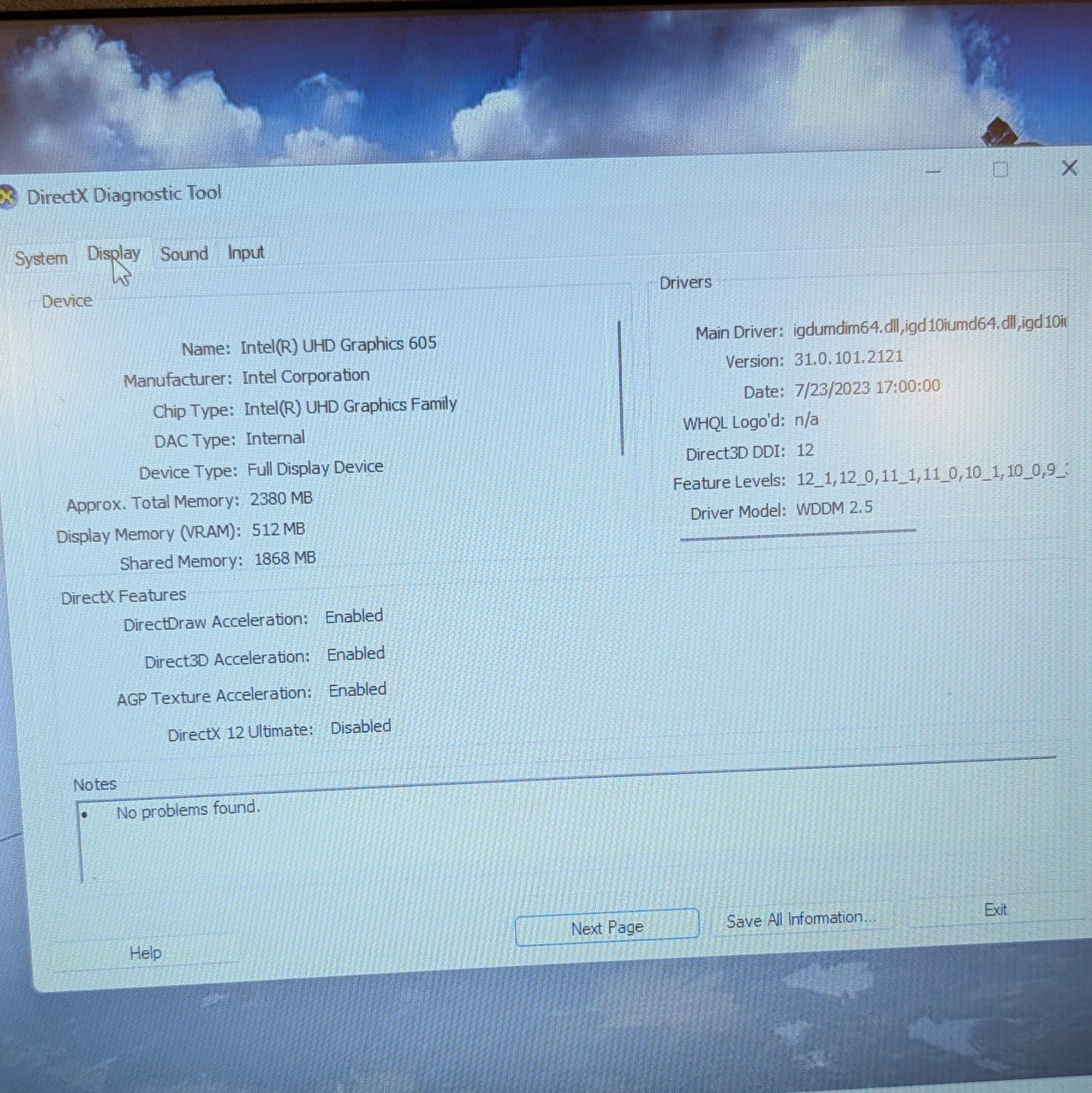Click driver date 7/23/2023 17:00:00
Viewport: 1092px width, 1093px height.
tap(867, 388)
